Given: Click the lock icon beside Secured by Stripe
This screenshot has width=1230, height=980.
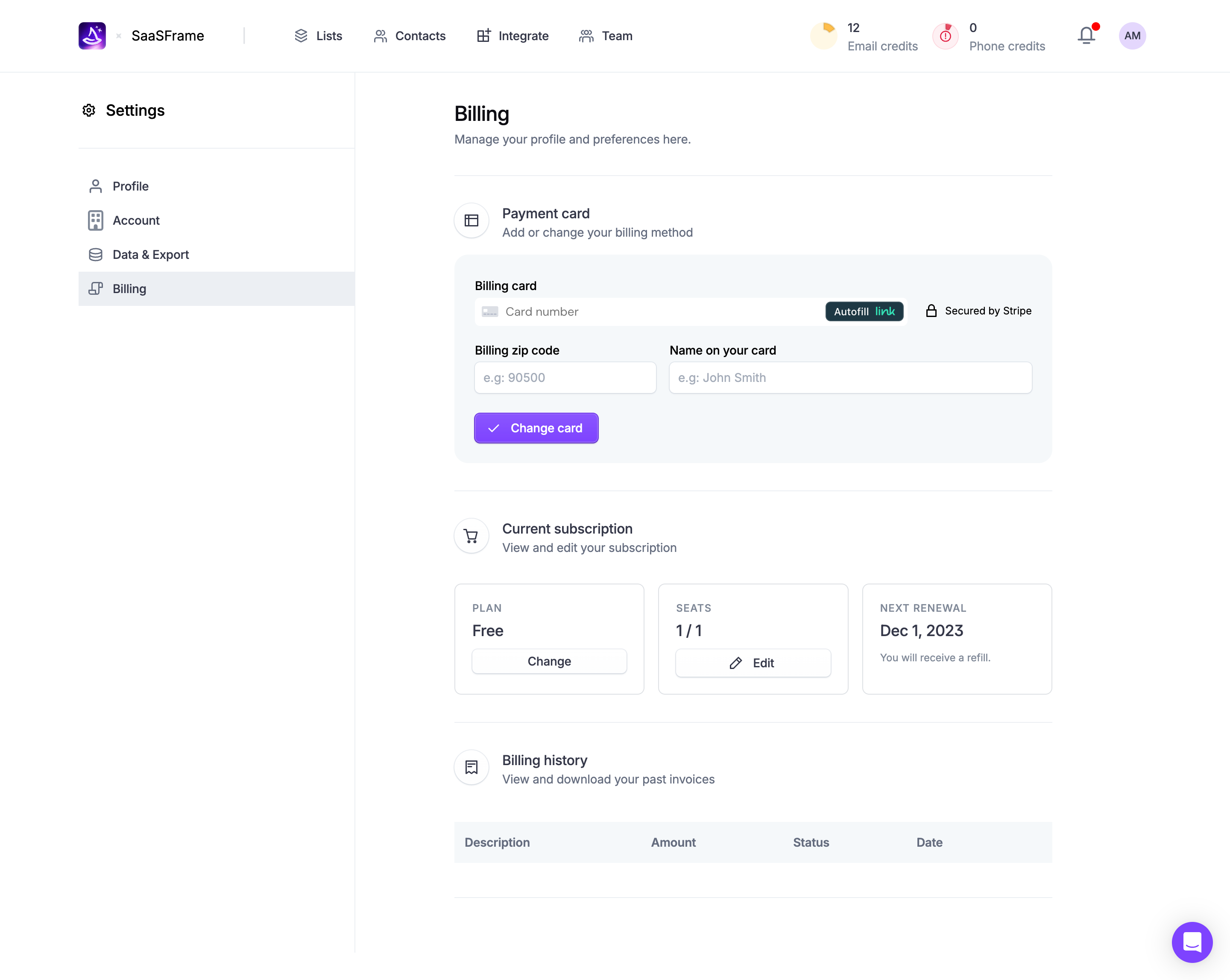Looking at the screenshot, I should click(x=931, y=311).
